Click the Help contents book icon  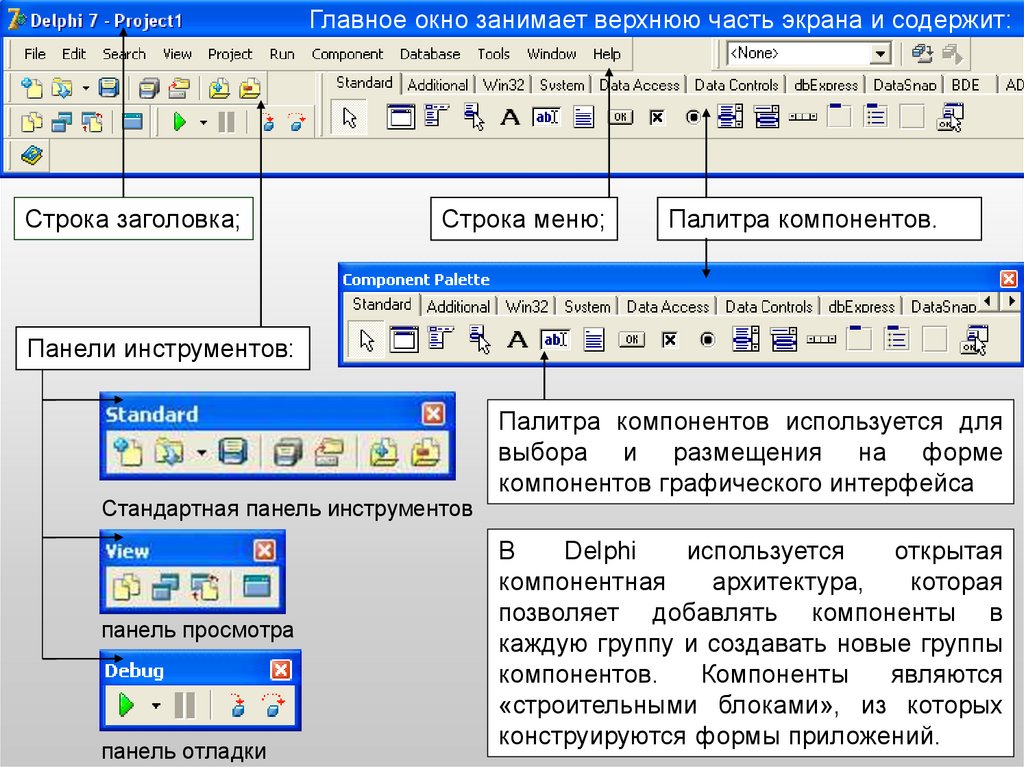pyautogui.click(x=32, y=155)
